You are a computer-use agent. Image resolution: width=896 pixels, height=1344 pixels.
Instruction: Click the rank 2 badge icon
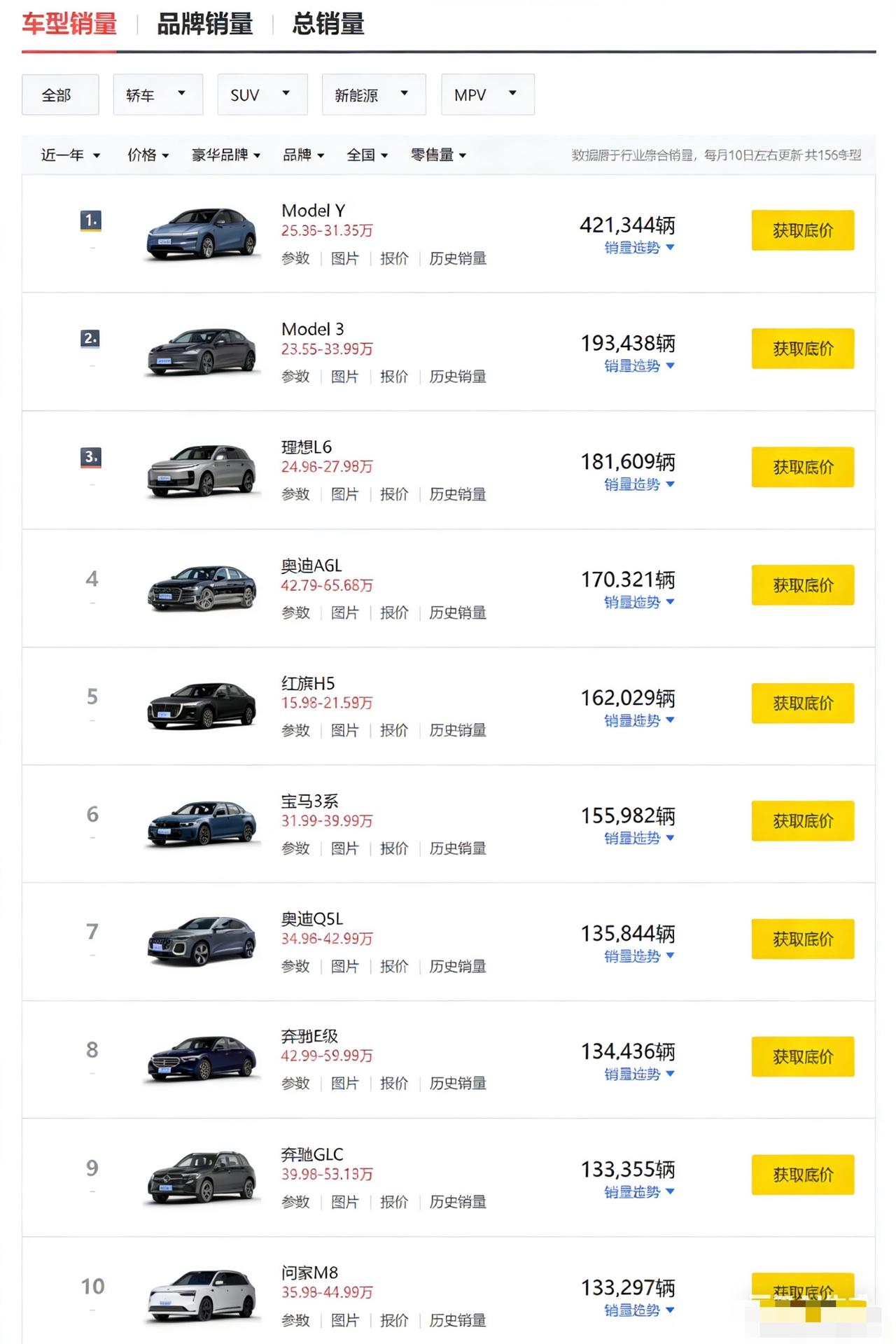click(x=91, y=339)
